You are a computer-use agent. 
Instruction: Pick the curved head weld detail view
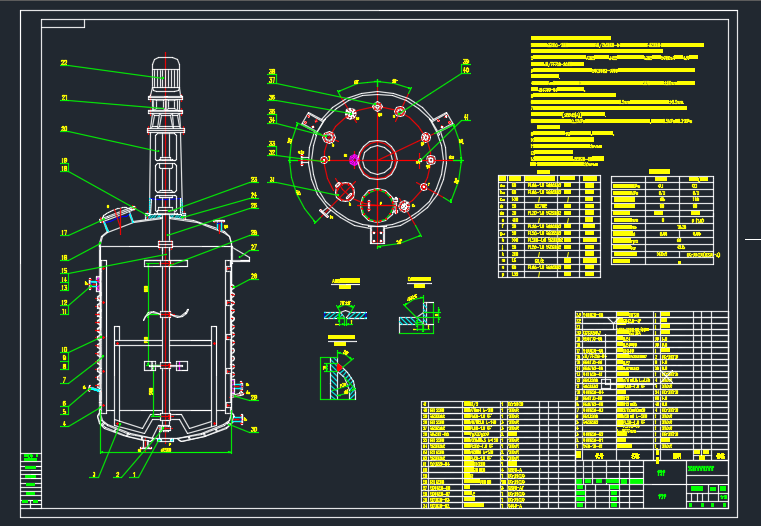(x=338, y=377)
